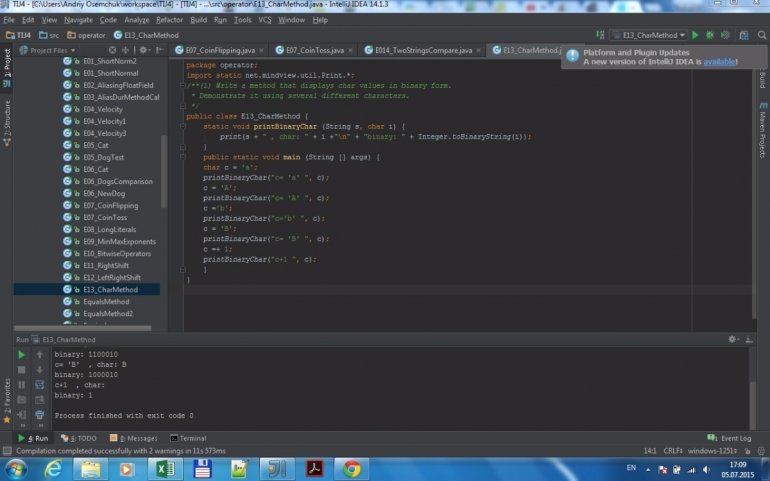Open the Refactor menu
Viewport: 770px width, 481px height.
coord(169,19)
